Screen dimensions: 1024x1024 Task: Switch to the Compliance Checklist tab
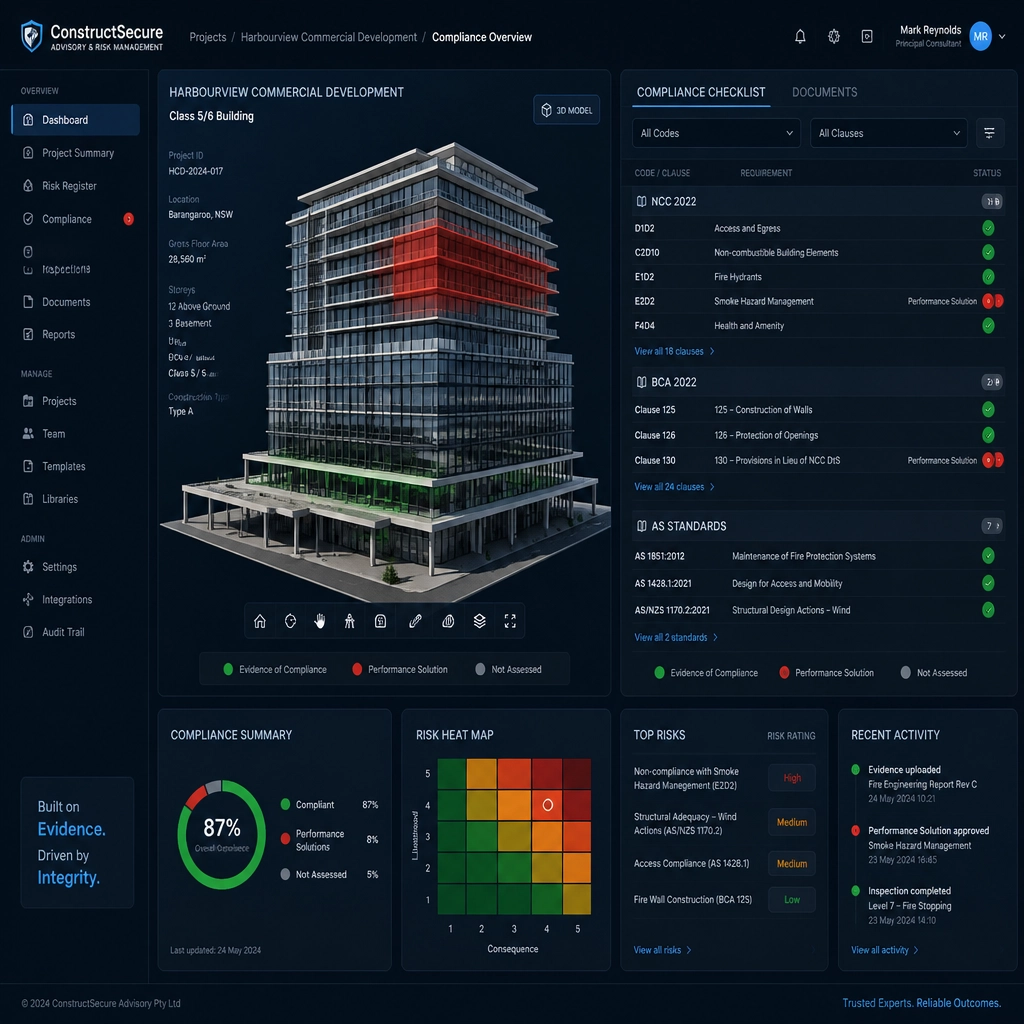[701, 92]
